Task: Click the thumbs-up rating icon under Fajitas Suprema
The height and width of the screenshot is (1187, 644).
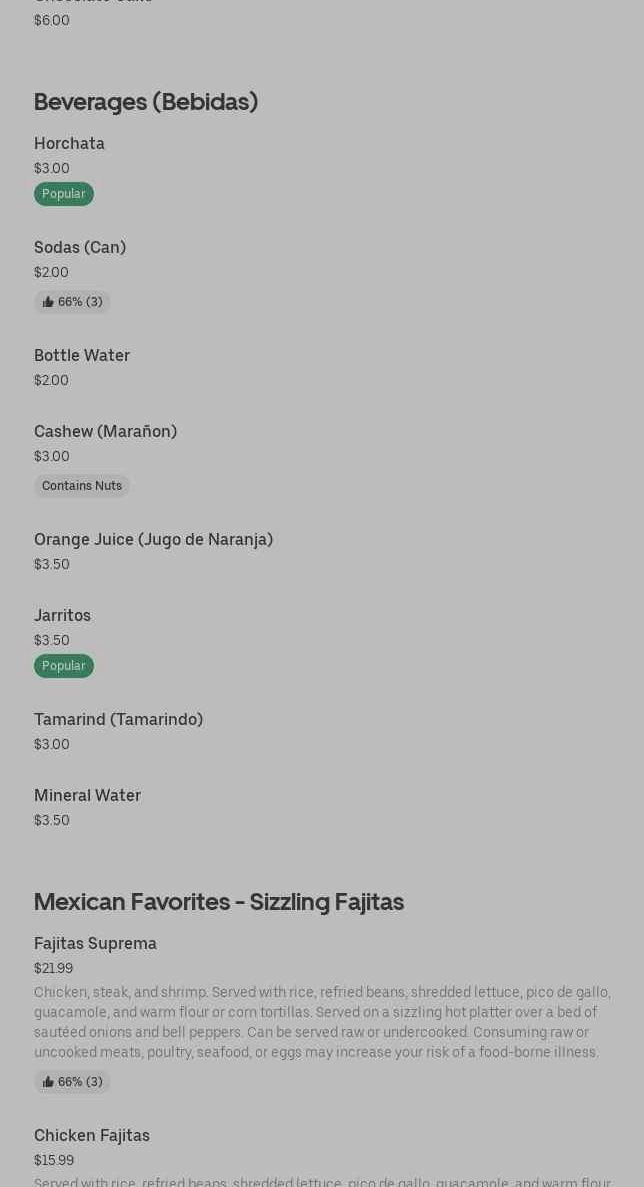Action: [x=48, y=1082]
